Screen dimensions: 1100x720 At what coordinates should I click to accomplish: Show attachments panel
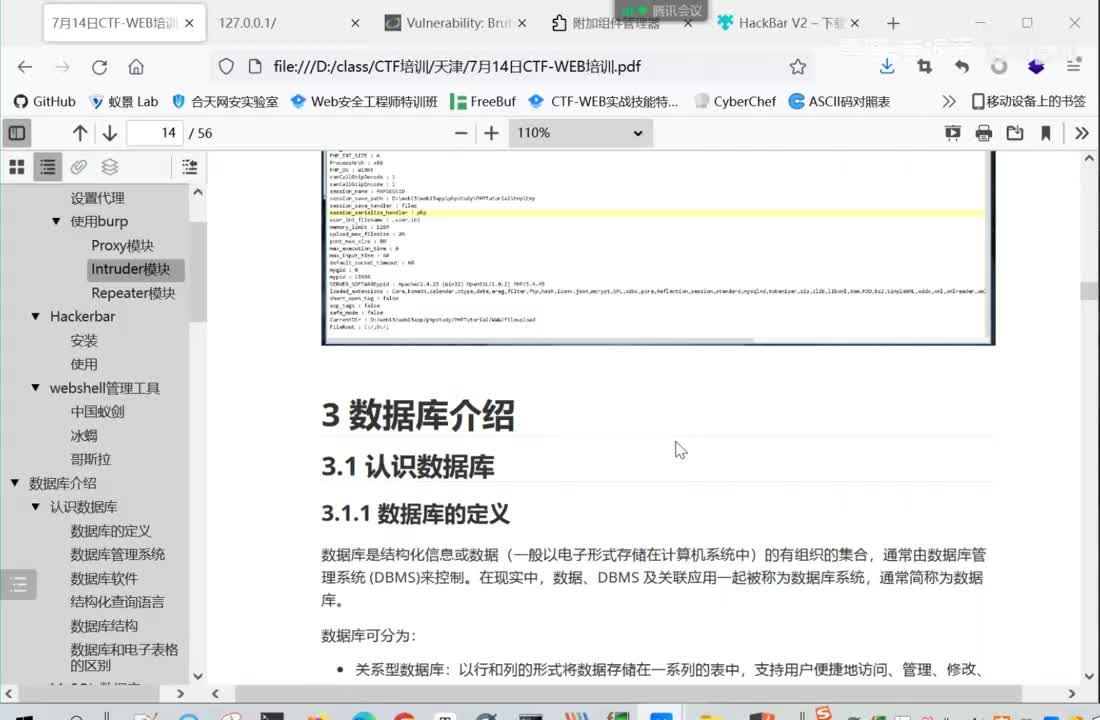tap(79, 166)
